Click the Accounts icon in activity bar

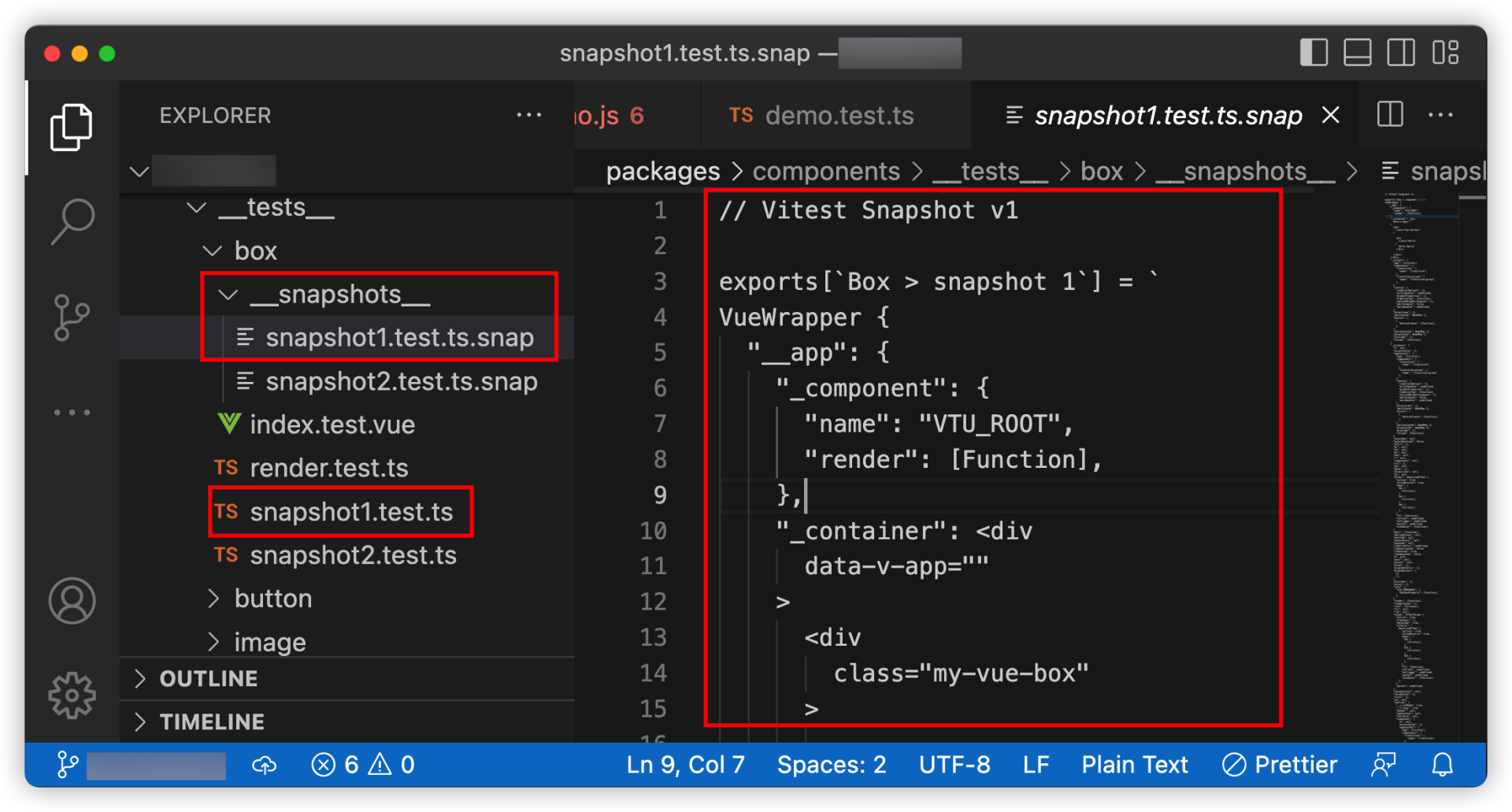pos(72,601)
